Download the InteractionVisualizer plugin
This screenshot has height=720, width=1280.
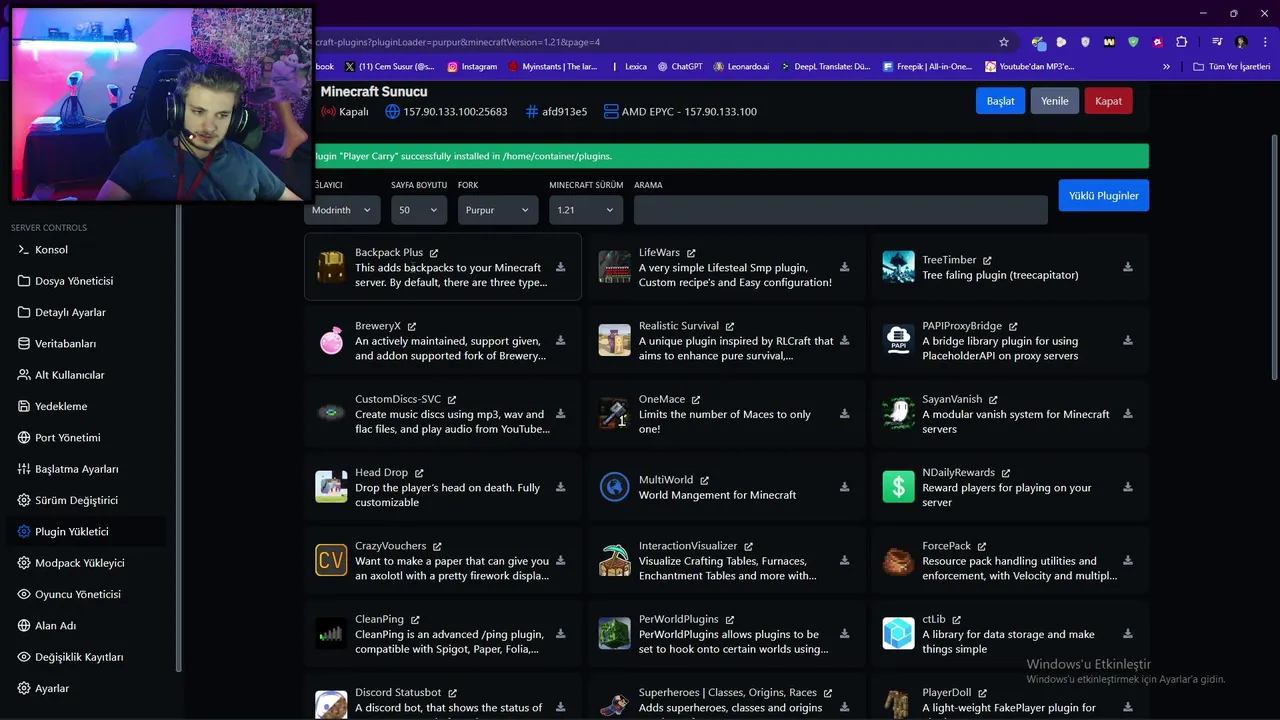[844, 560]
